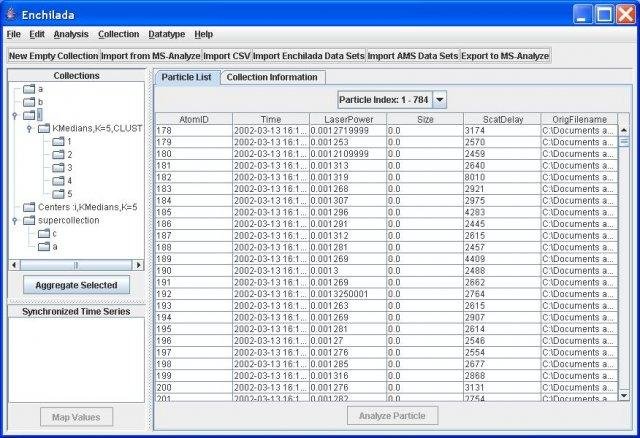Open the Collection menu

coord(118,34)
